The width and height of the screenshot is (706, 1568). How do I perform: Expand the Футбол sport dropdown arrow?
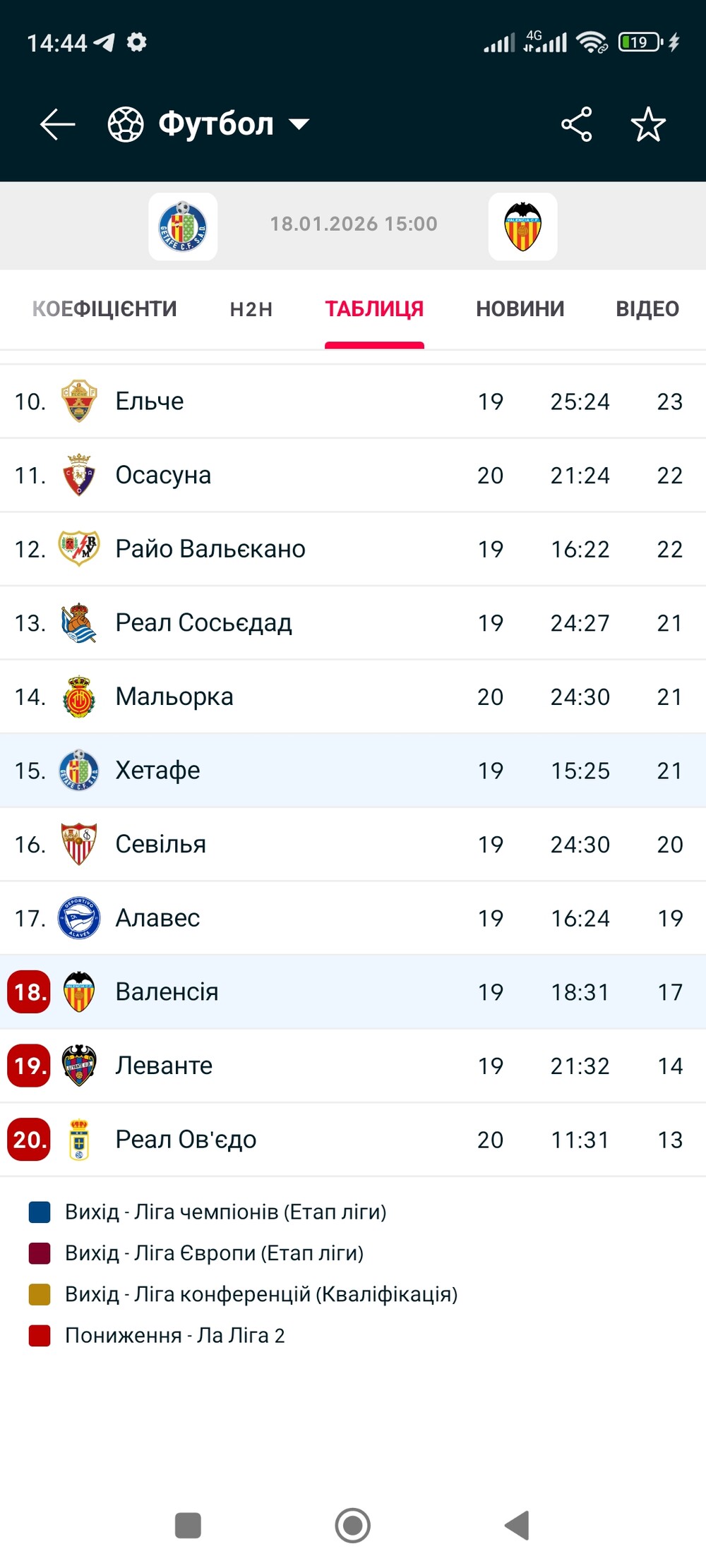(299, 125)
